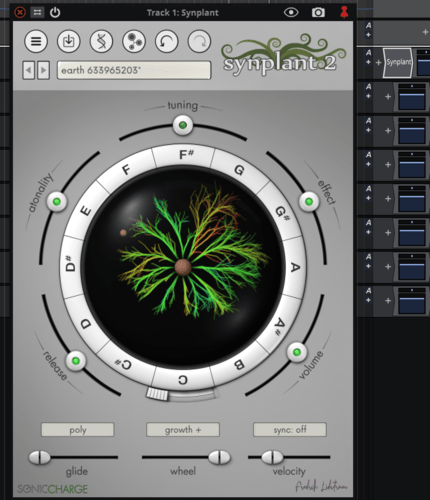Select the D# note segment on ring
This screenshot has width=430, height=500.
coord(71,265)
